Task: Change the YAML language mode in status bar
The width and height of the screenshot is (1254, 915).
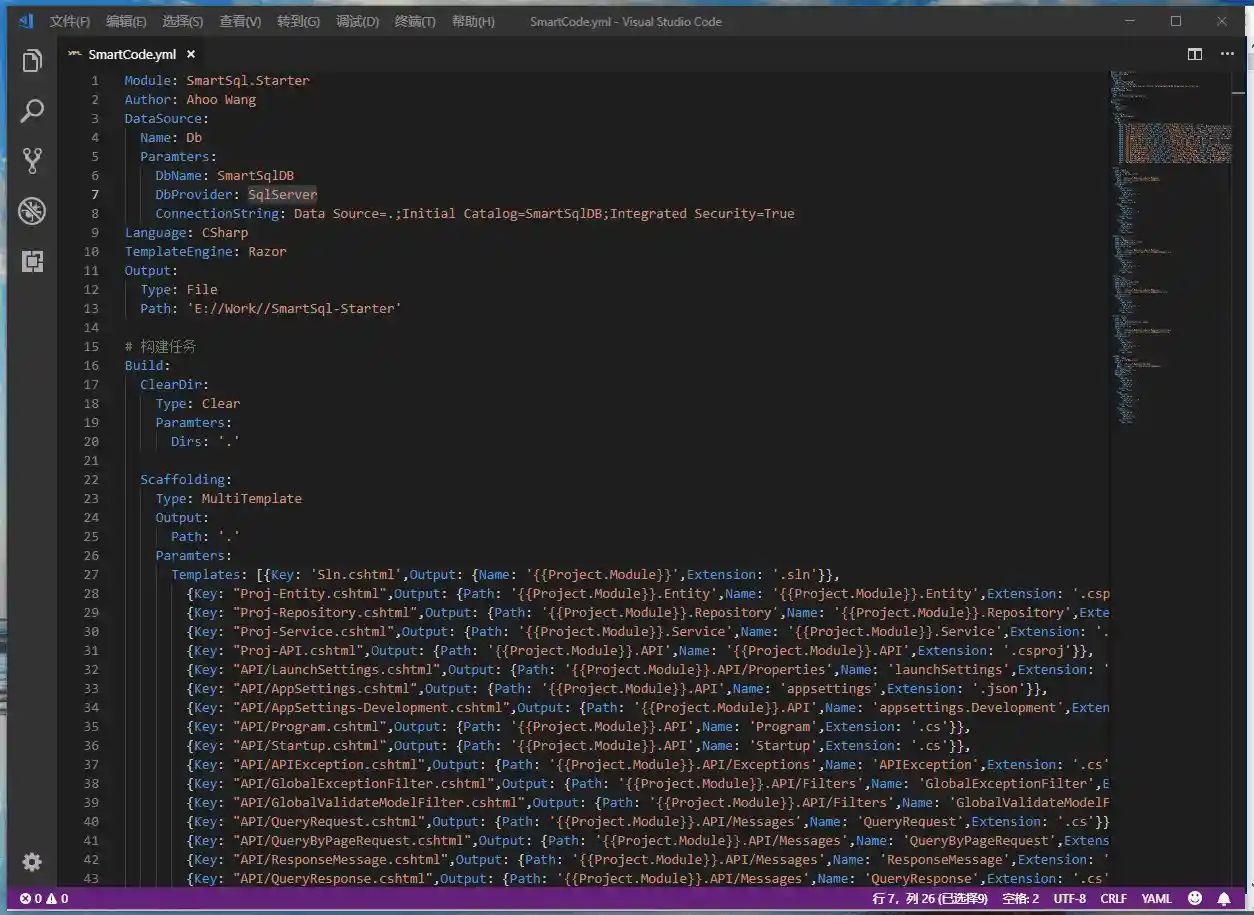Action: tap(1156, 898)
